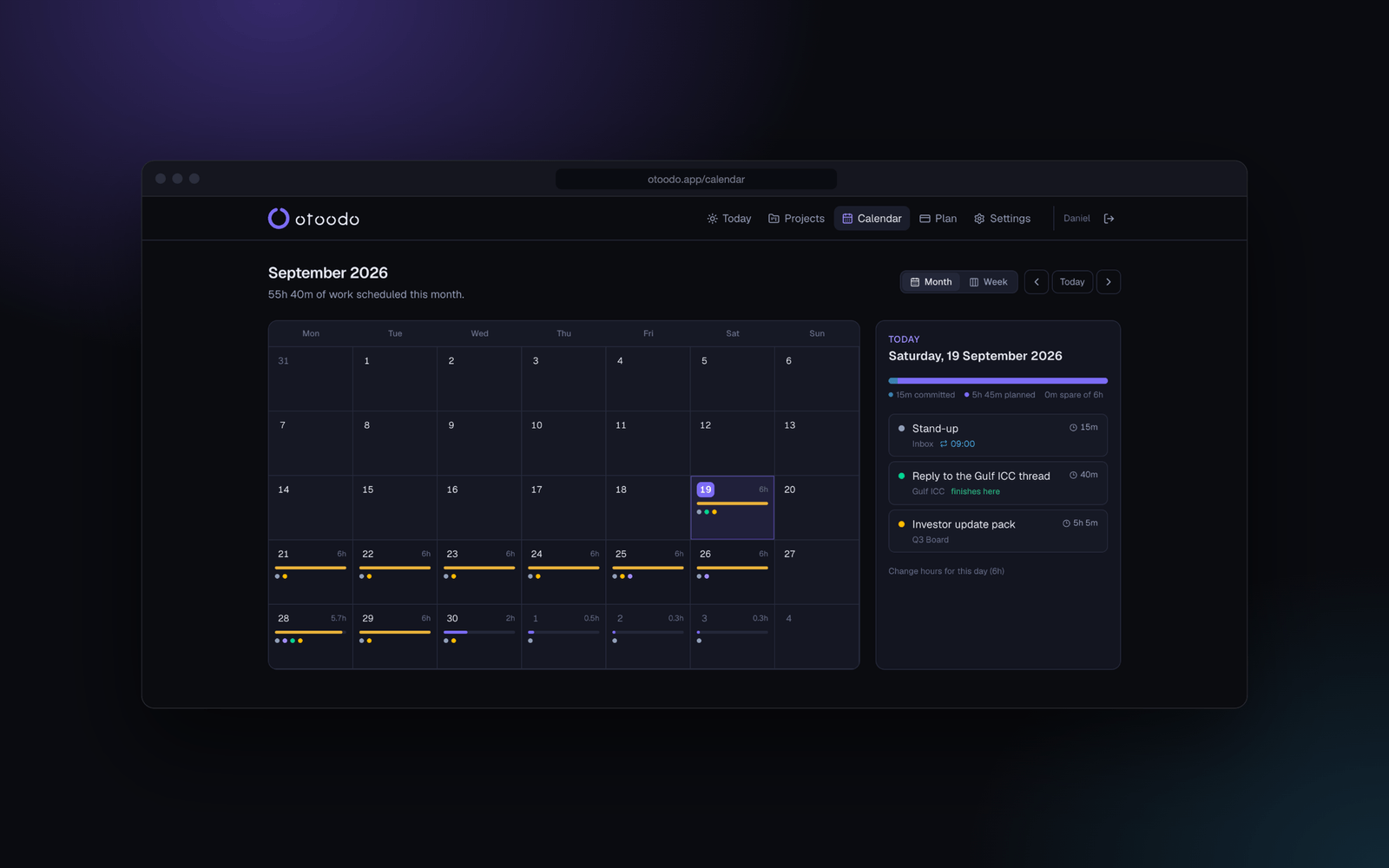Click the repeat icon beside 09:00
This screenshot has height=868, width=1389.
pos(944,444)
